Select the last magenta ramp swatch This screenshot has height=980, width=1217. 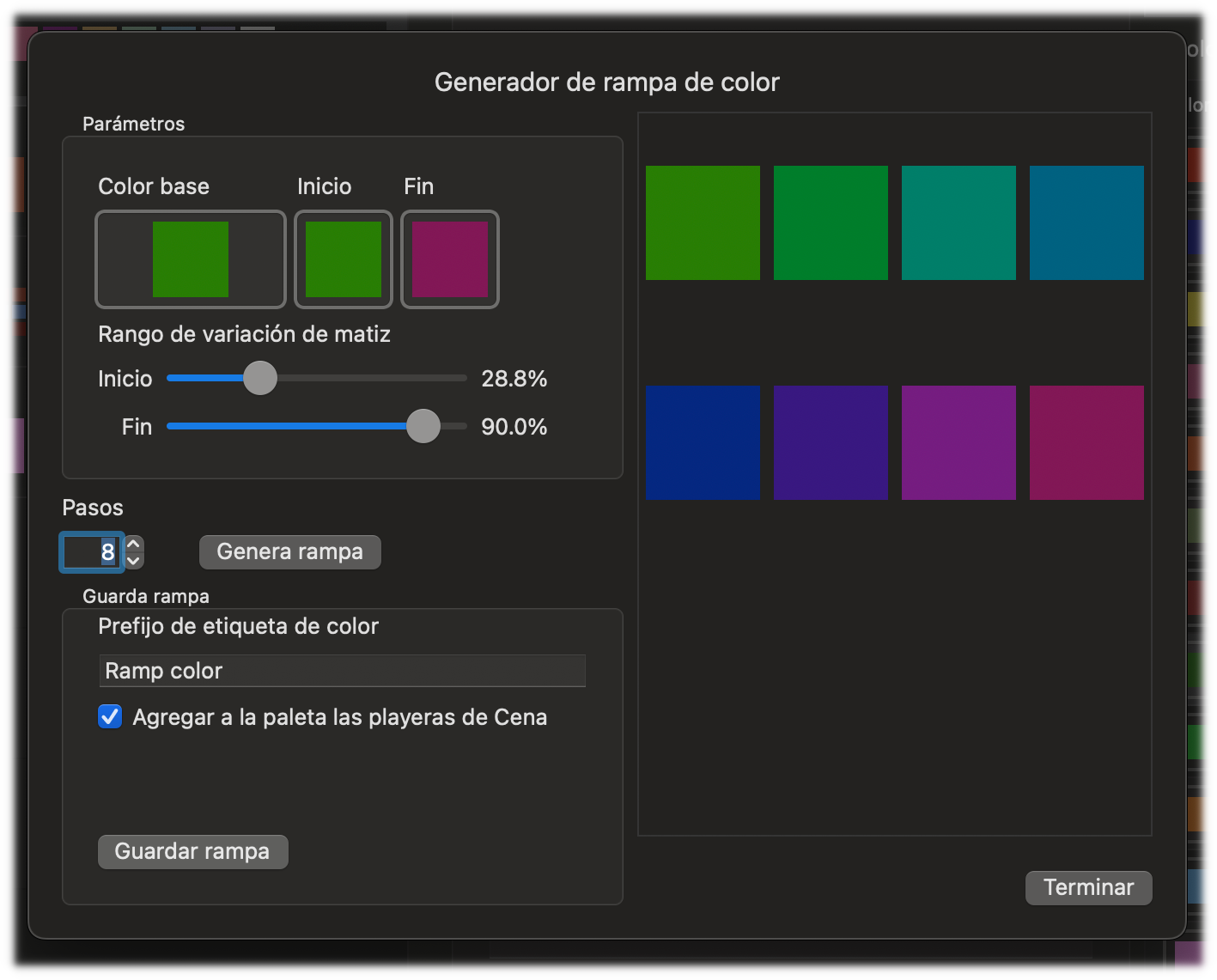click(1086, 442)
